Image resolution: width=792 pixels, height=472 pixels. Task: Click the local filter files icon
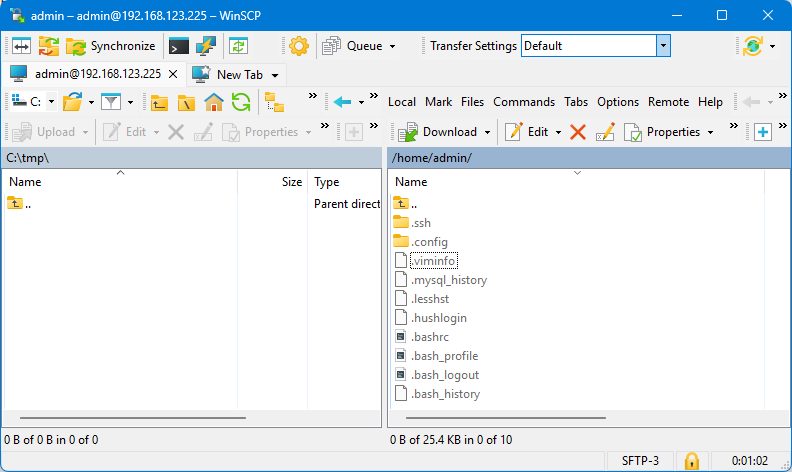click(x=111, y=102)
